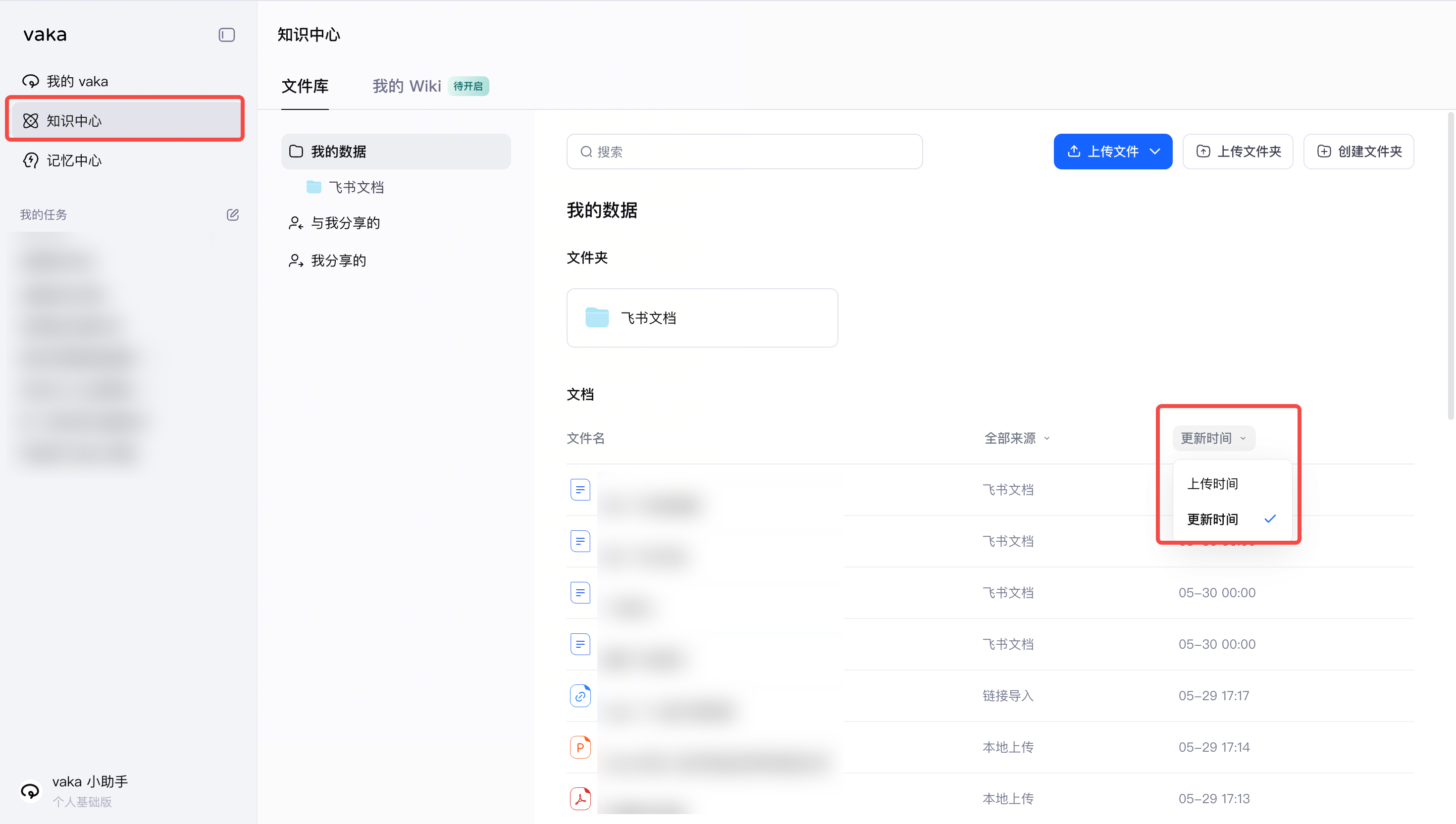Click the folder icon on 飞书文档 card
Screen dimensions: 1456x824
pyautogui.click(x=597, y=317)
